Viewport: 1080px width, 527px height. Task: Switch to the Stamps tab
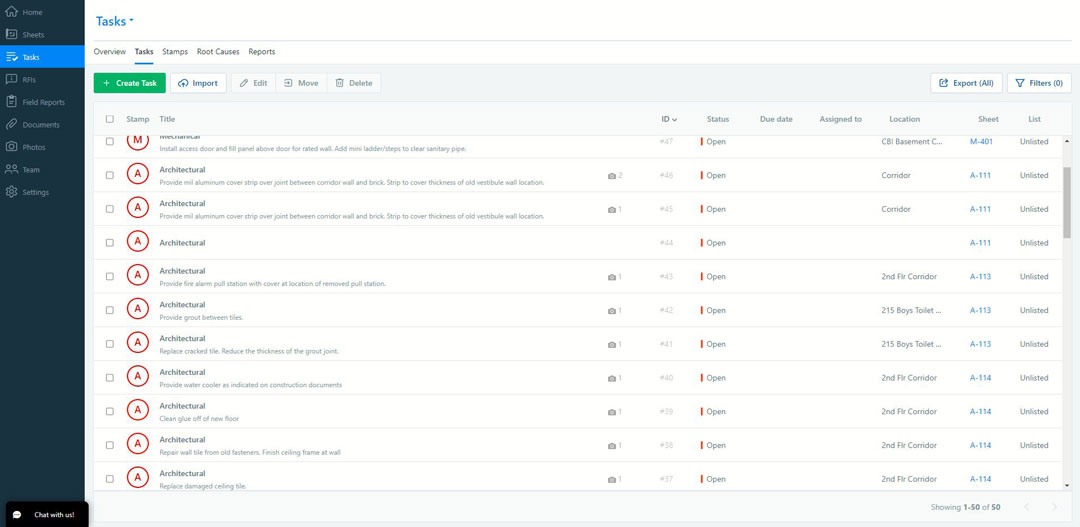coord(175,52)
